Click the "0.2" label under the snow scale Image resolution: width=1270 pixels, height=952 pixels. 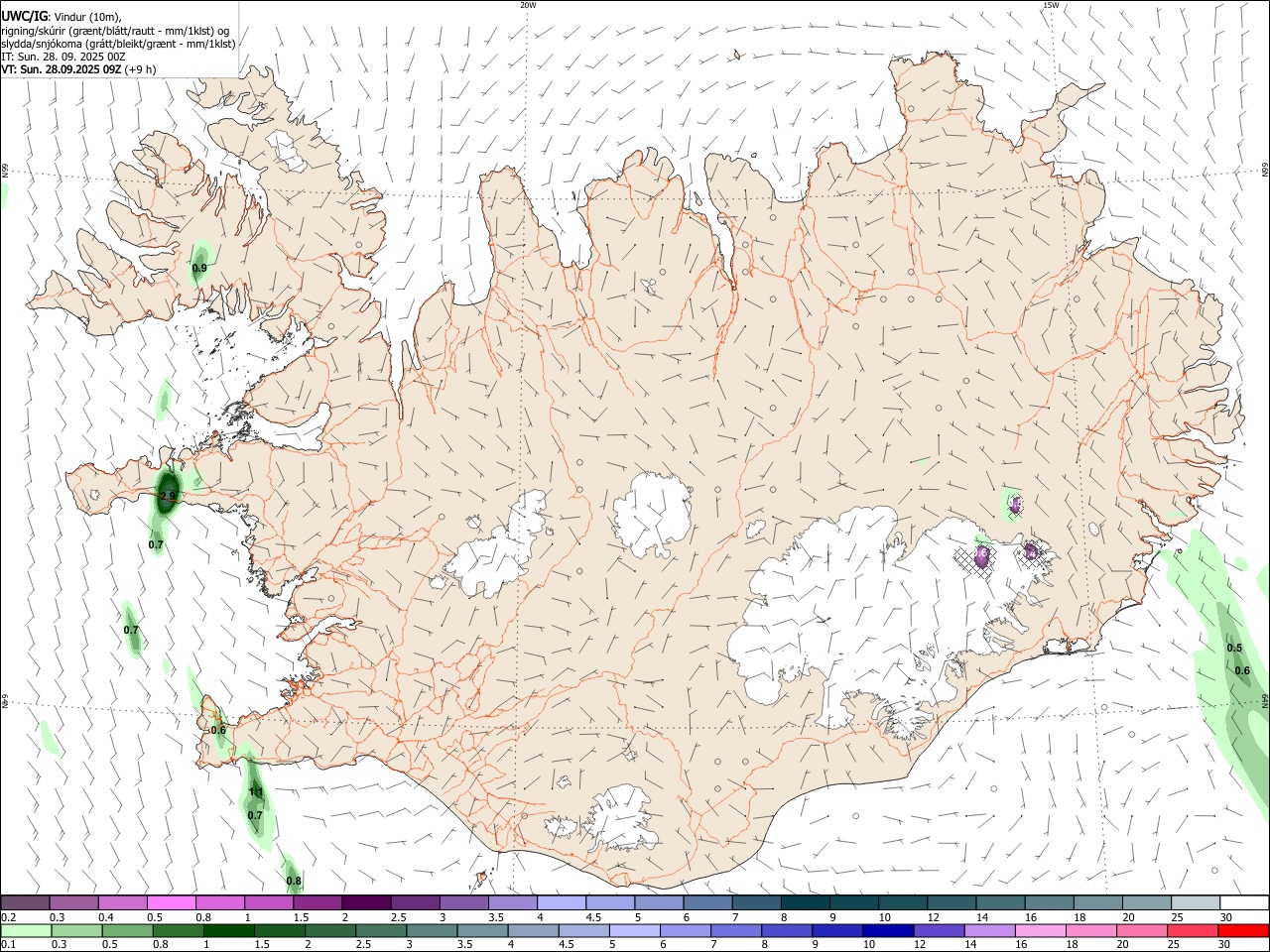click(8, 917)
